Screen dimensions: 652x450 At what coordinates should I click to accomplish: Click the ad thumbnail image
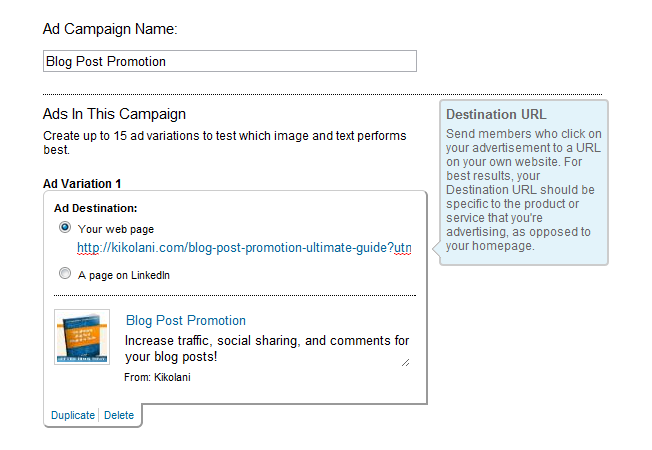point(82,336)
